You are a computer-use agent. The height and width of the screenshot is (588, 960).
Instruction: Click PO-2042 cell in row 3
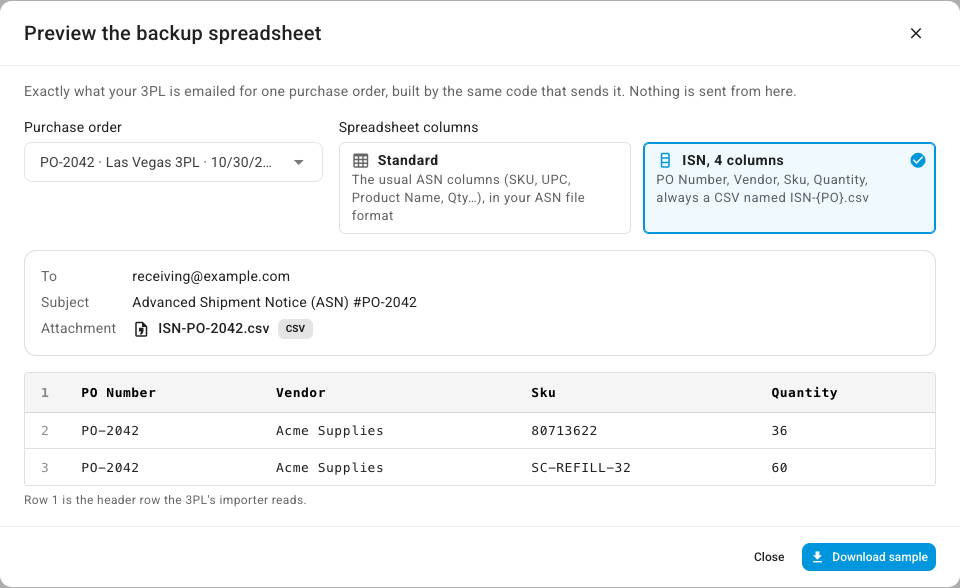tap(110, 467)
